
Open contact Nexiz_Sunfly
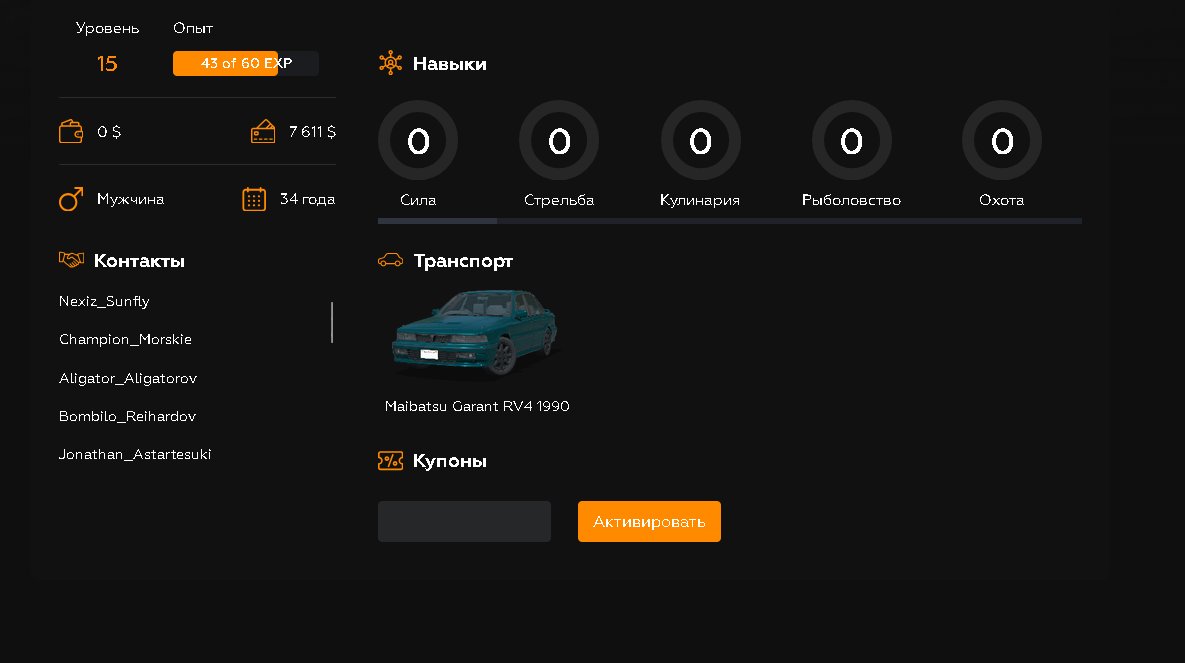(104, 301)
